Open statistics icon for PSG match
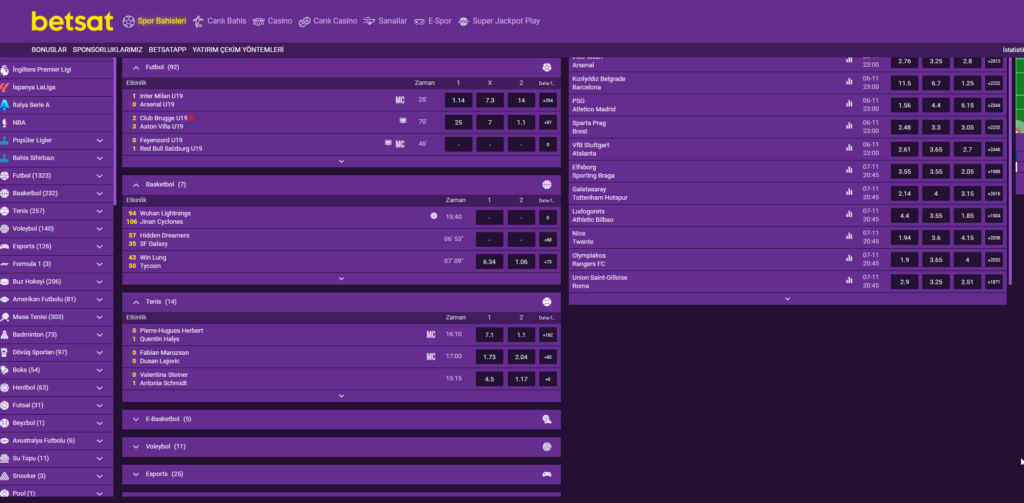 point(849,103)
